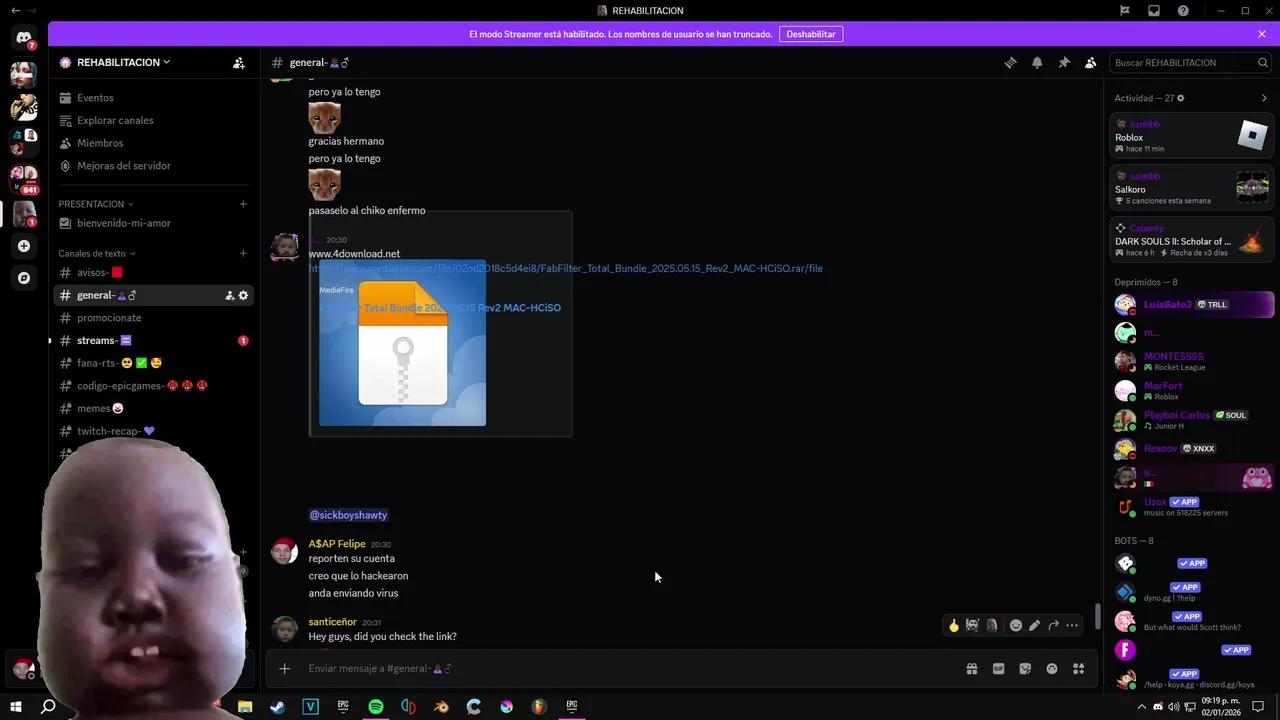Open the apps launcher icon
This screenshot has height=720, width=1280.
[1078, 669]
